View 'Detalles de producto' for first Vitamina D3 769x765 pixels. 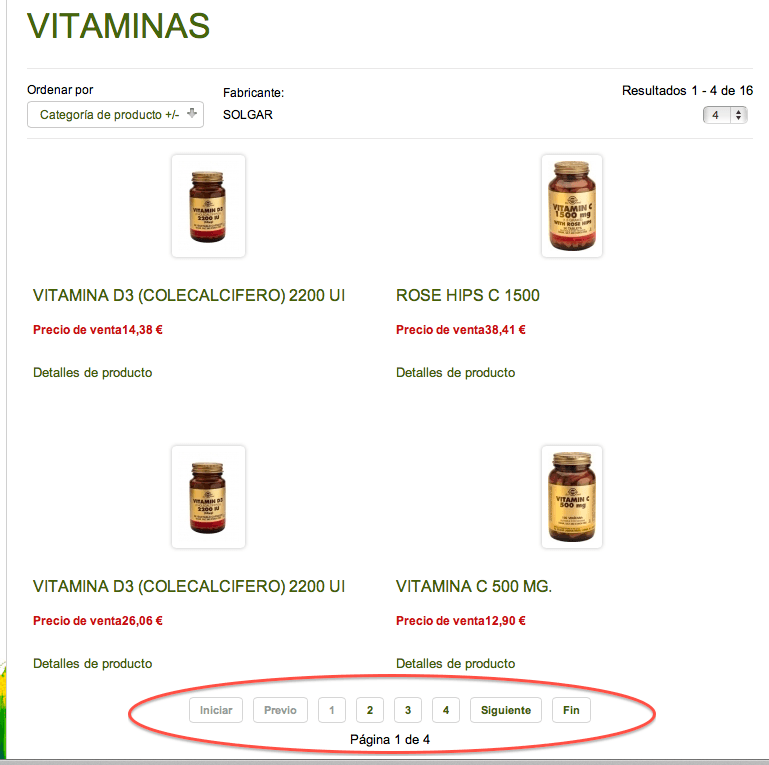click(x=93, y=373)
